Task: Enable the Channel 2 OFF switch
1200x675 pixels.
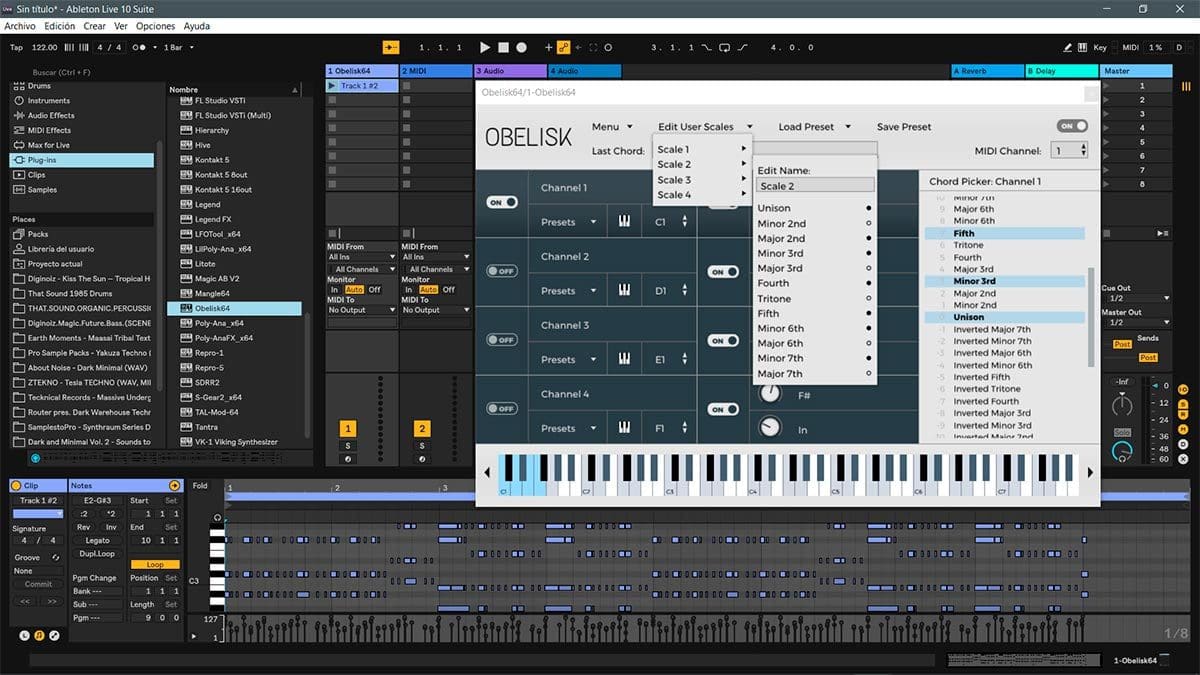Action: click(502, 271)
